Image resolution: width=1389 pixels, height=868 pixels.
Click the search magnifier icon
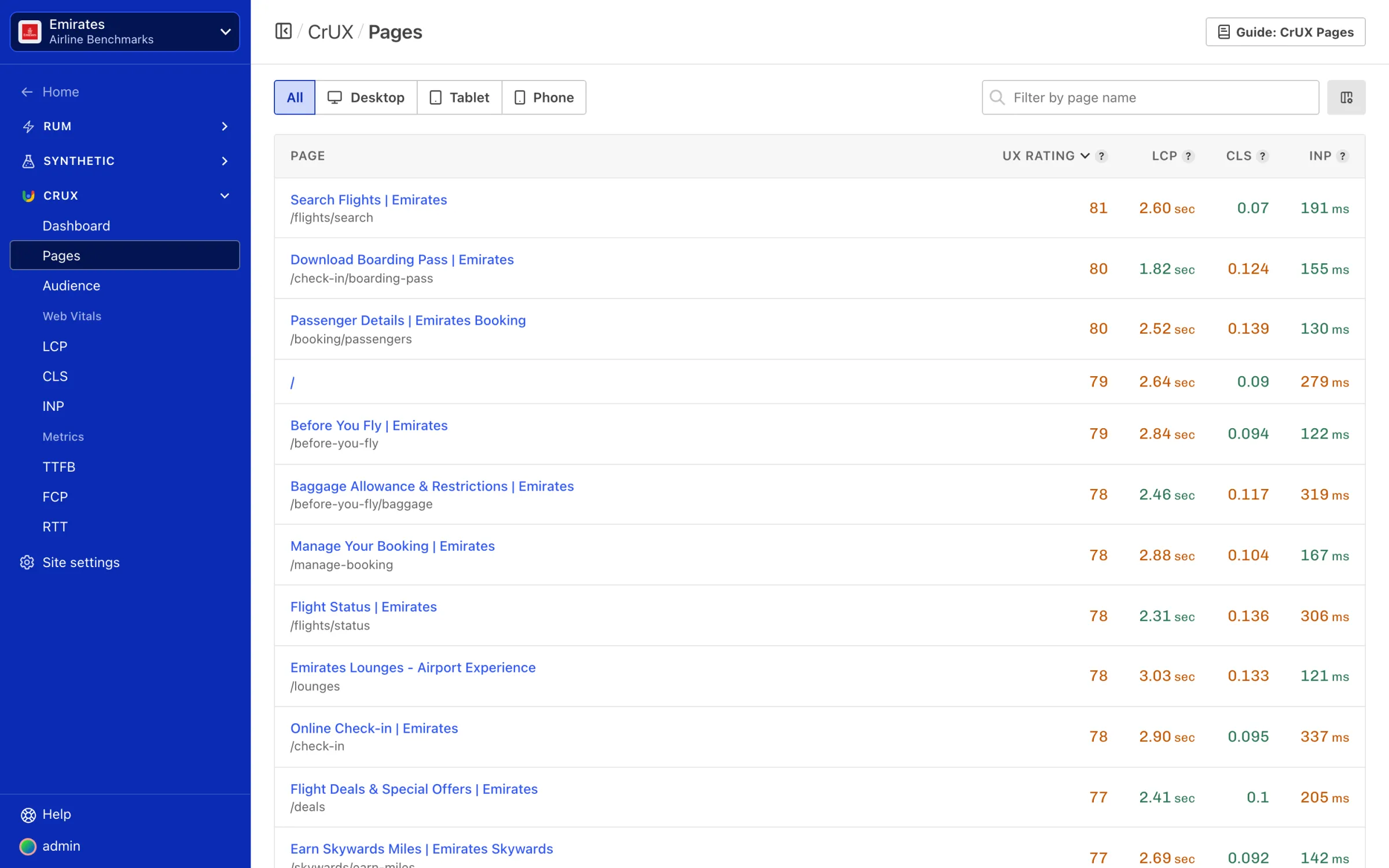point(997,97)
